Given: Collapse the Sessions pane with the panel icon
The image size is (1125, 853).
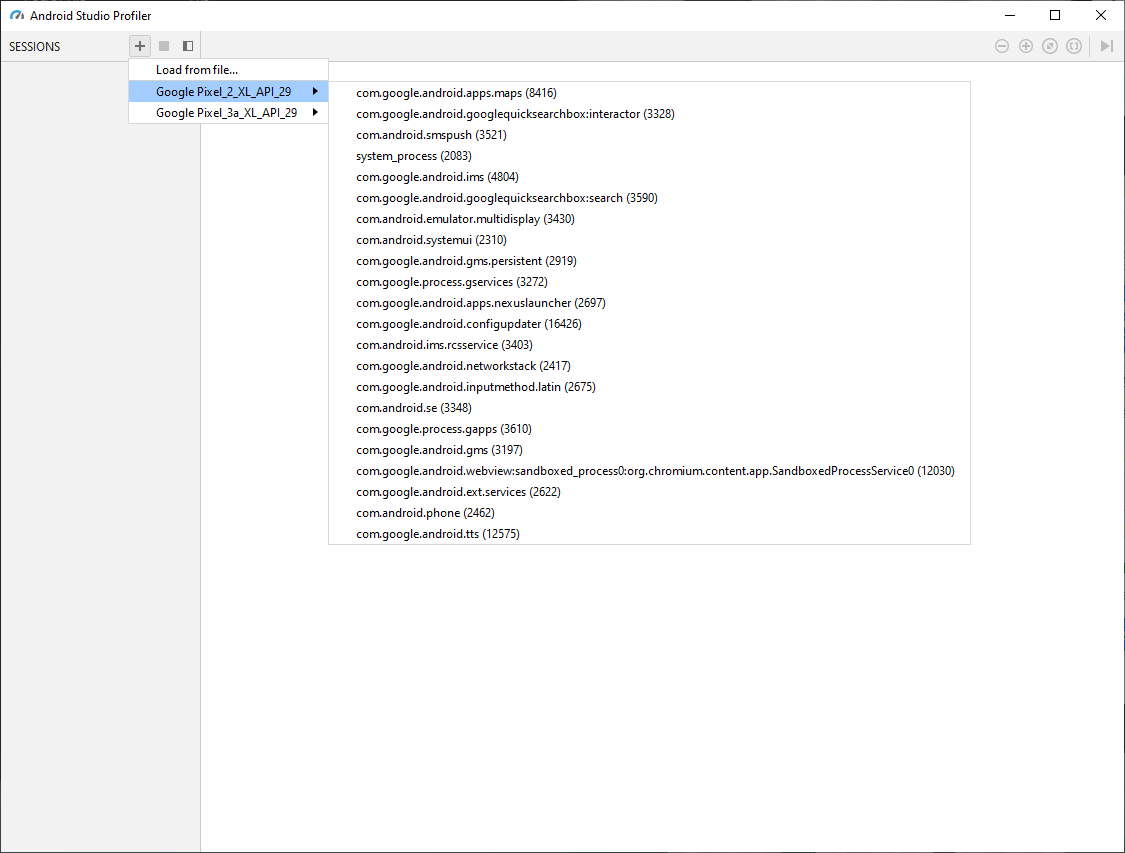Looking at the screenshot, I should pos(188,46).
